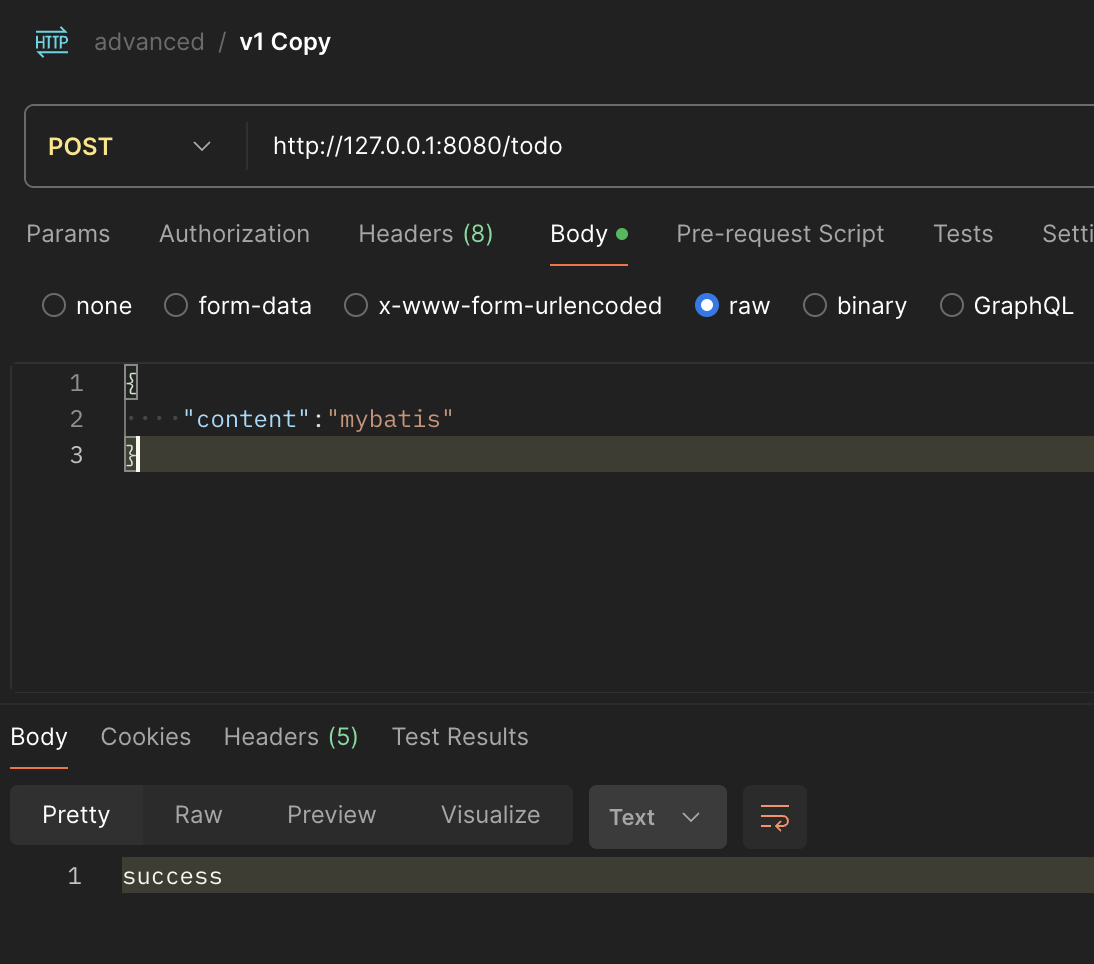Select the binary body option

click(x=855, y=306)
